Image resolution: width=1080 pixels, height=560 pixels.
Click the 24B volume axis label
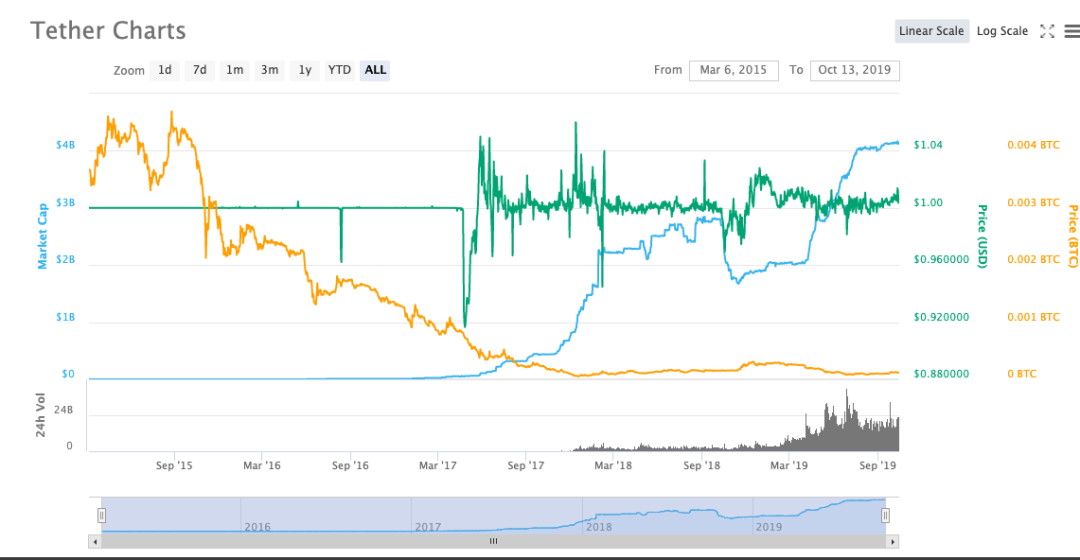coord(63,411)
